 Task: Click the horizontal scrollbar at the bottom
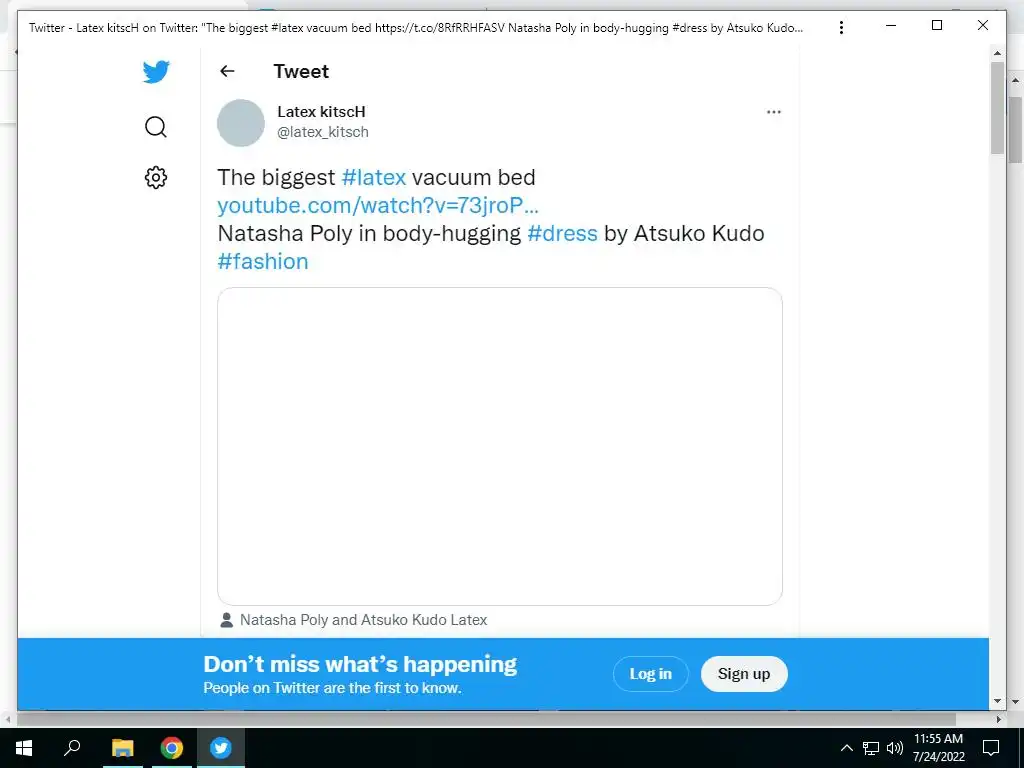(486, 719)
